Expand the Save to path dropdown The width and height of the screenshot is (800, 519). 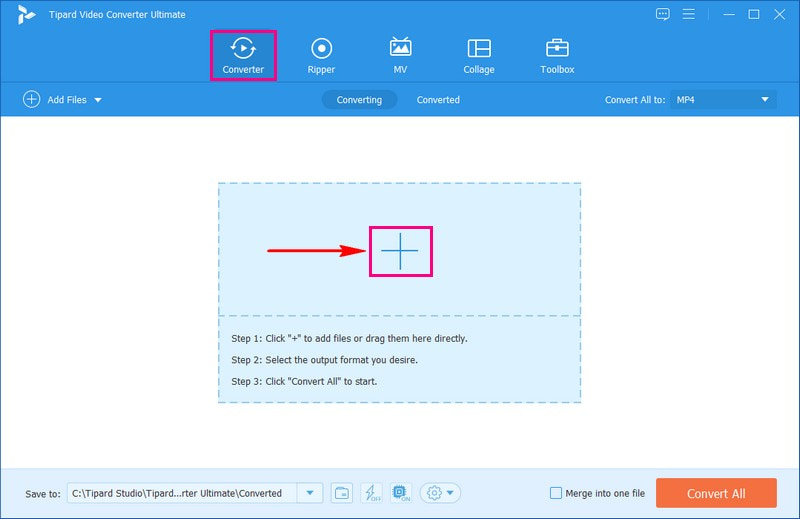click(x=311, y=493)
